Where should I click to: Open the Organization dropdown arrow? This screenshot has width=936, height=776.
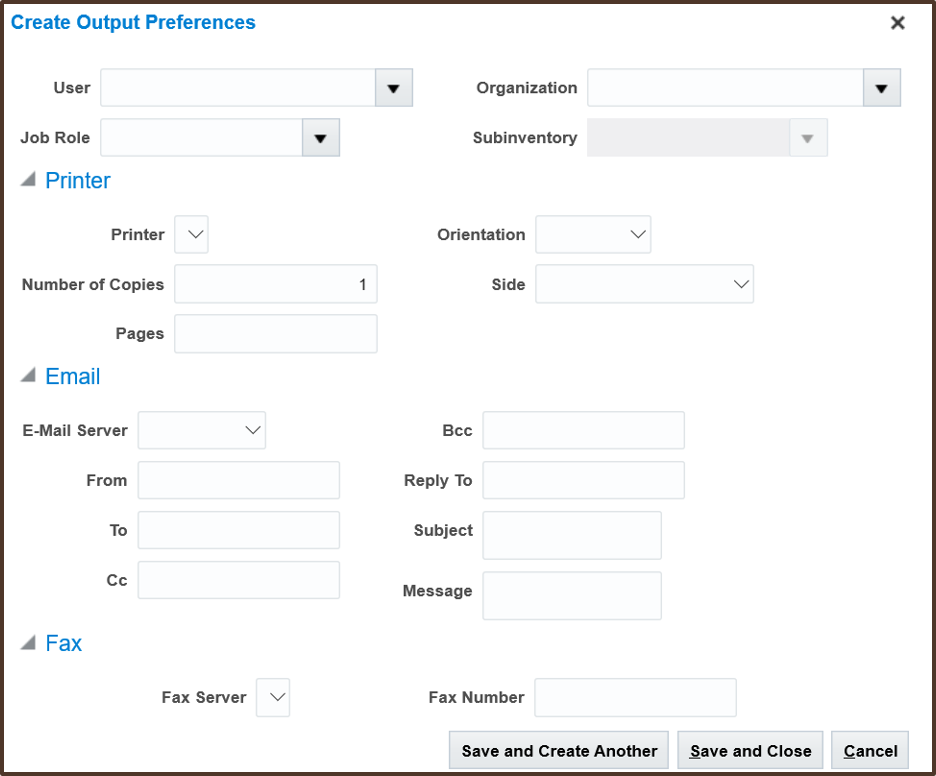tap(881, 88)
